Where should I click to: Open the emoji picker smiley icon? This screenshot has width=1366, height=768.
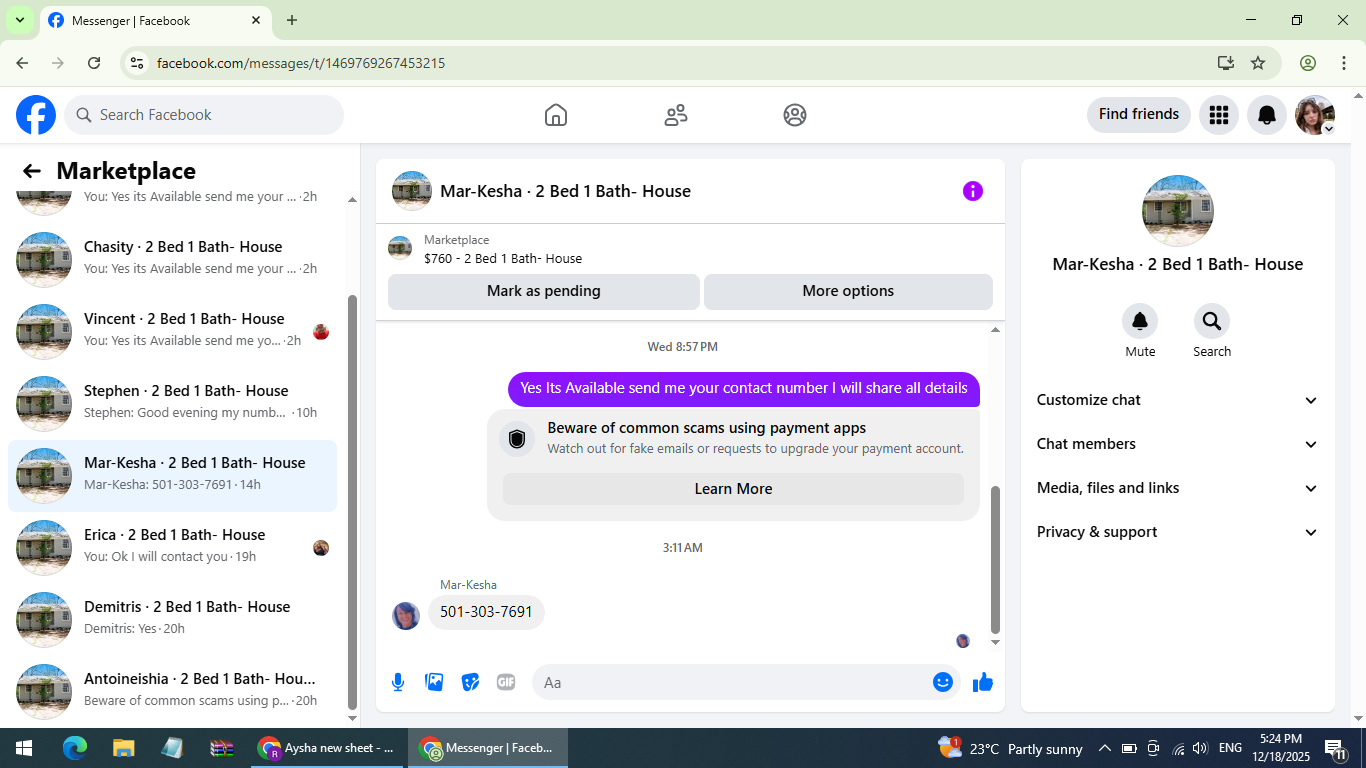[943, 682]
